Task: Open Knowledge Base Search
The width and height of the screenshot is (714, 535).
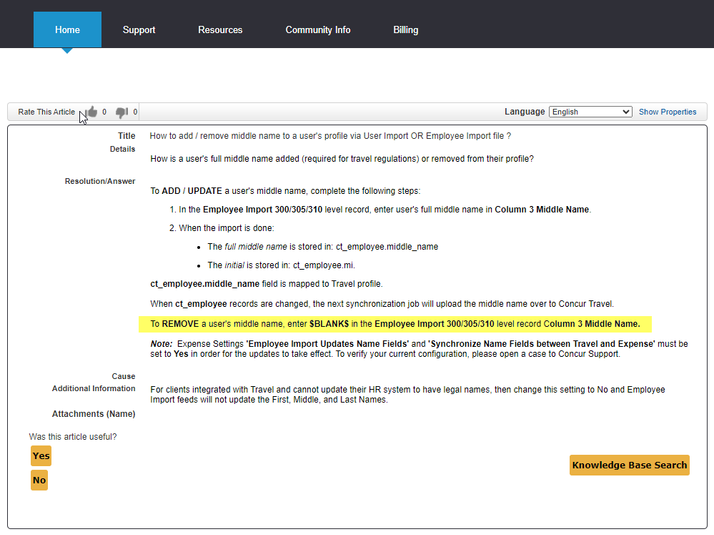Action: (x=629, y=465)
